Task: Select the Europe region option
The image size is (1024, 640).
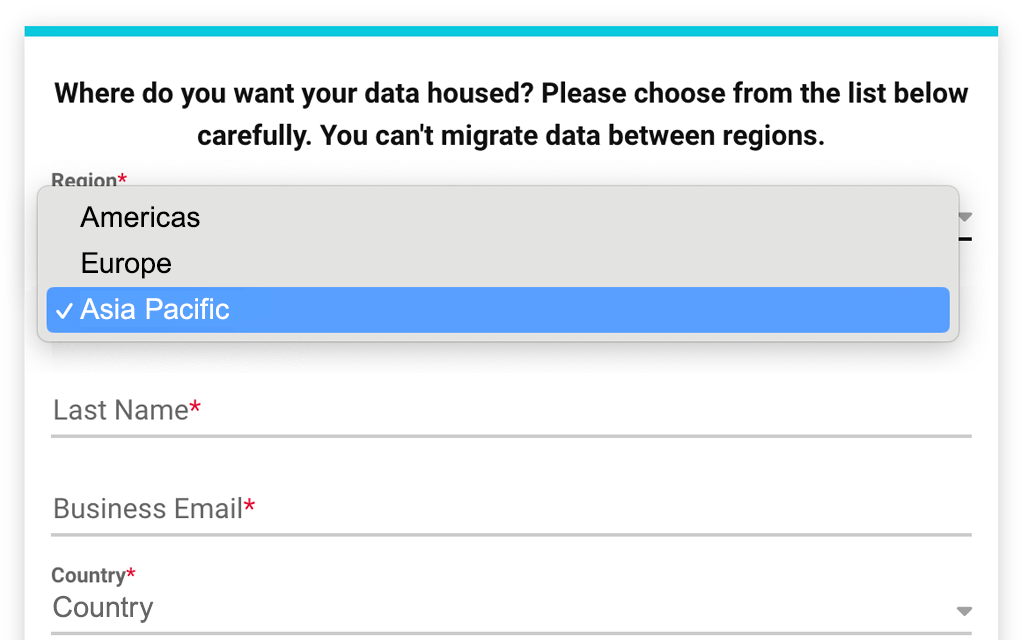Action: click(x=126, y=263)
